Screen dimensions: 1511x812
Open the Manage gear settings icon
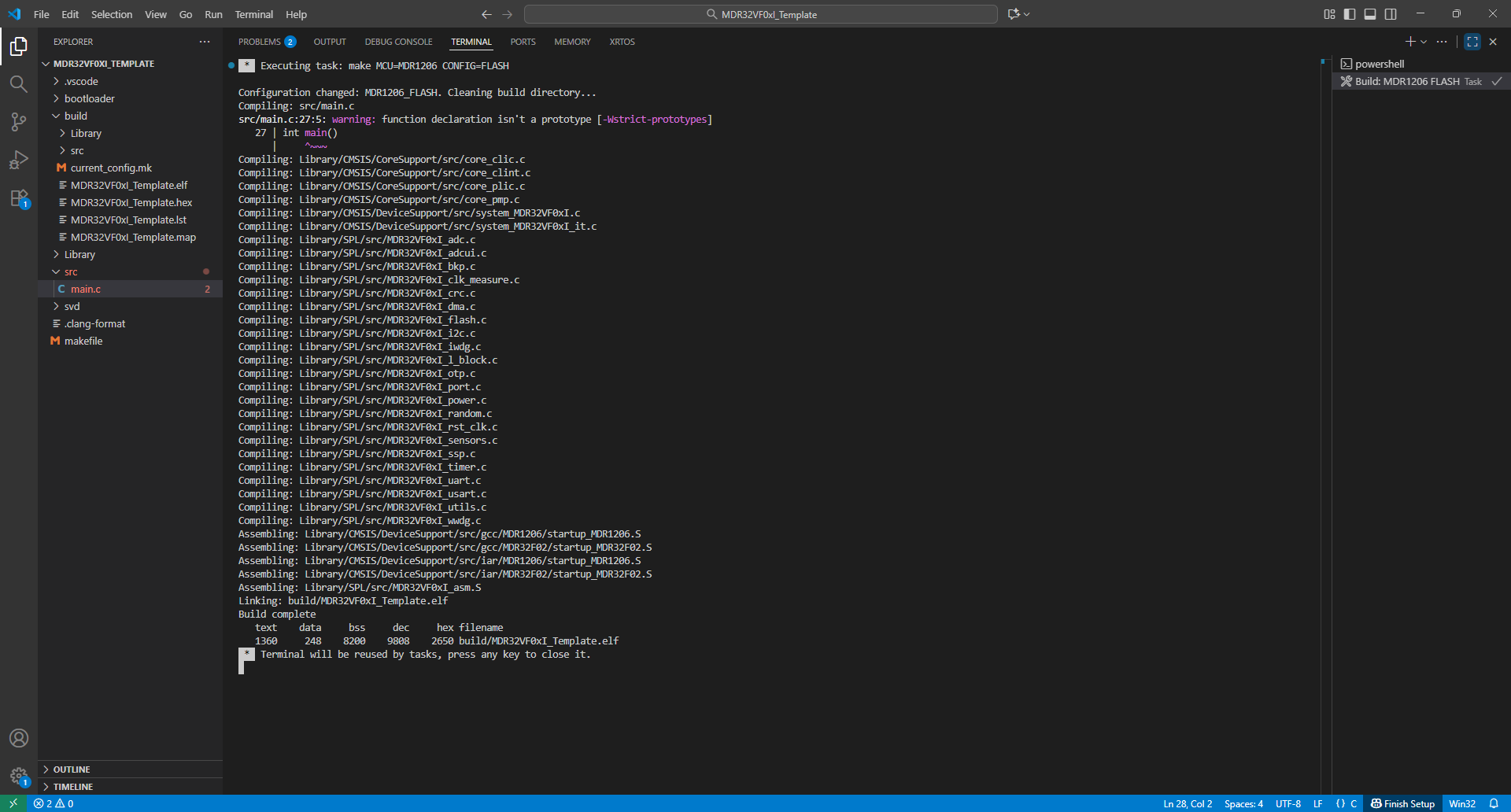19,776
